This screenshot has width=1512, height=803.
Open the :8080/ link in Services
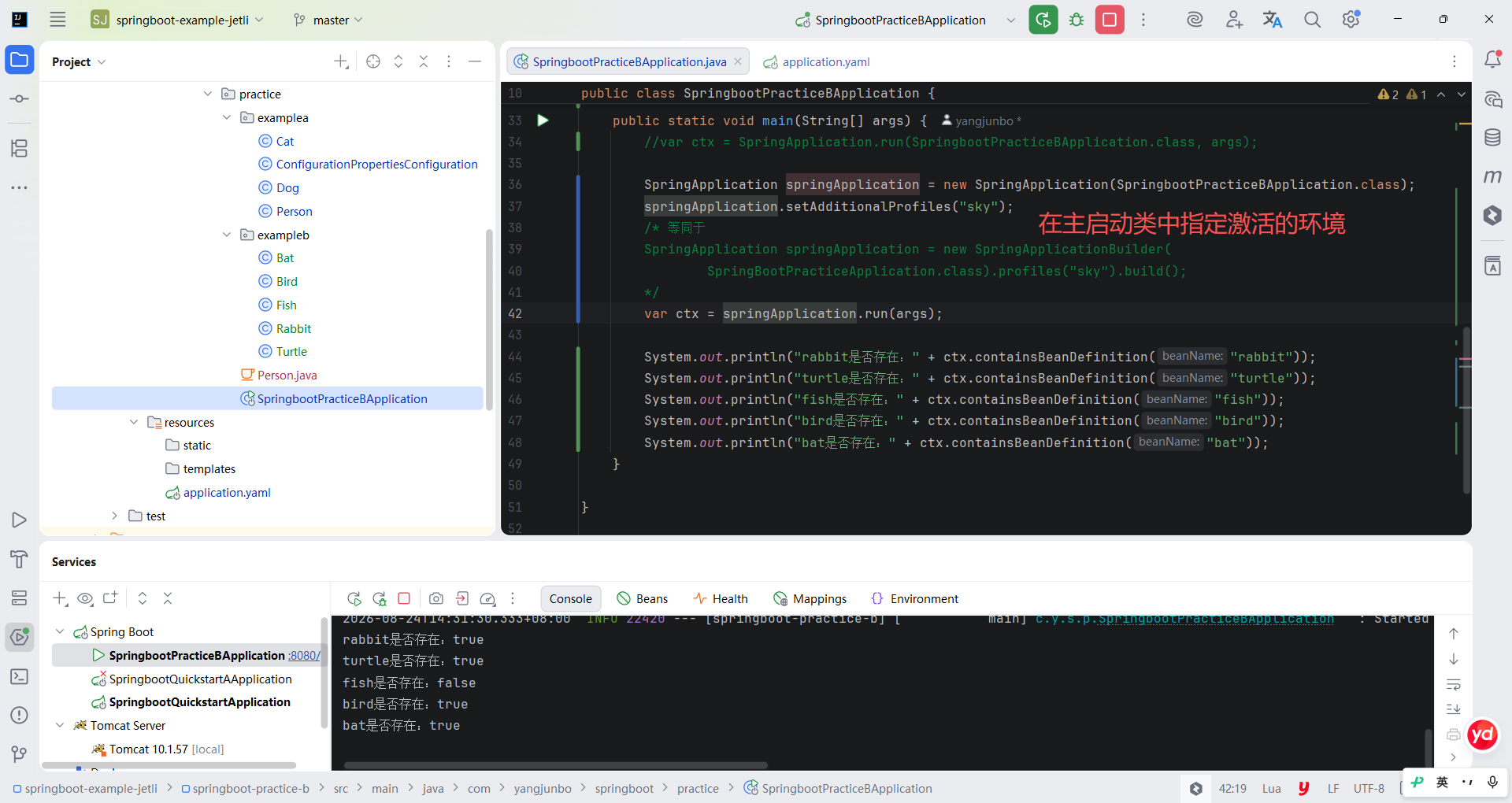[x=305, y=656]
